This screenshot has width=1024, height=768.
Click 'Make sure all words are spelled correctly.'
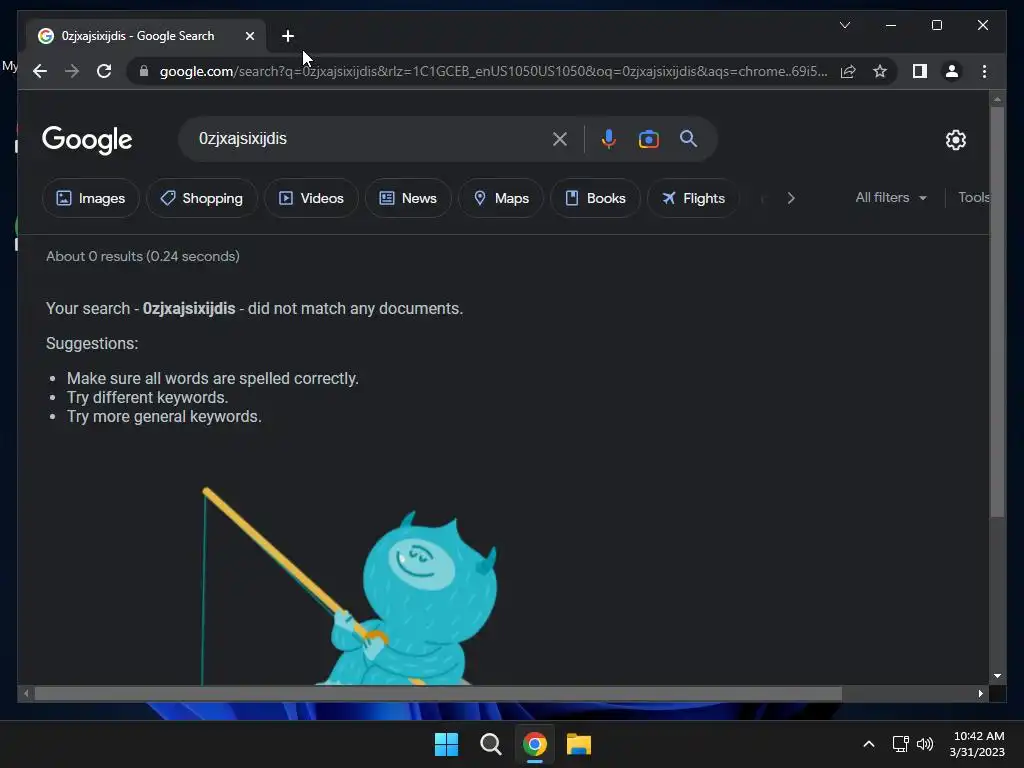pos(213,378)
